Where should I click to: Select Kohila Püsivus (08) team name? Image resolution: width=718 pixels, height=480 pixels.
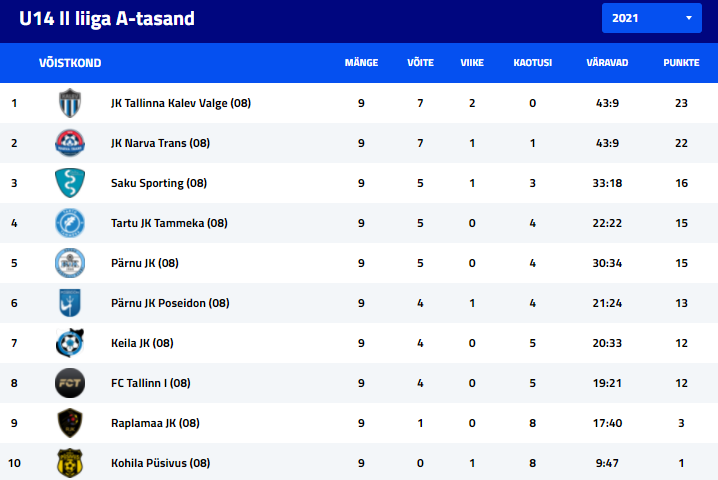pos(160,463)
